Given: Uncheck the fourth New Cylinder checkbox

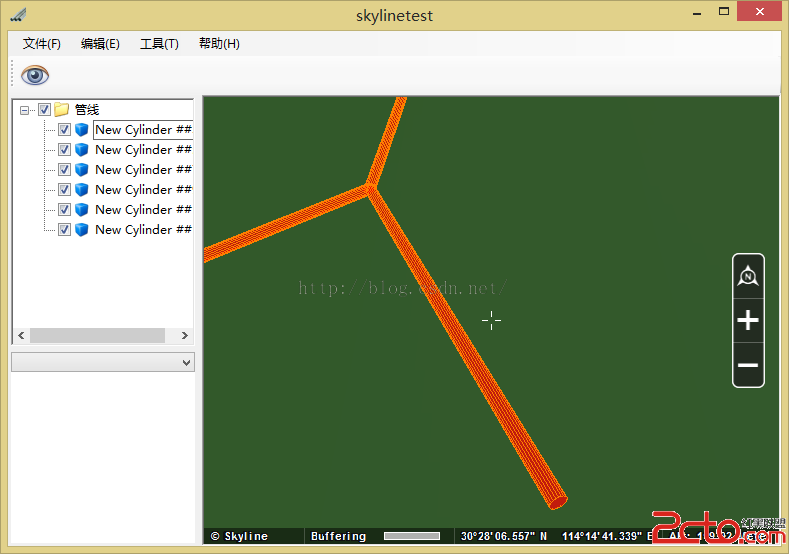Looking at the screenshot, I should [x=64, y=190].
